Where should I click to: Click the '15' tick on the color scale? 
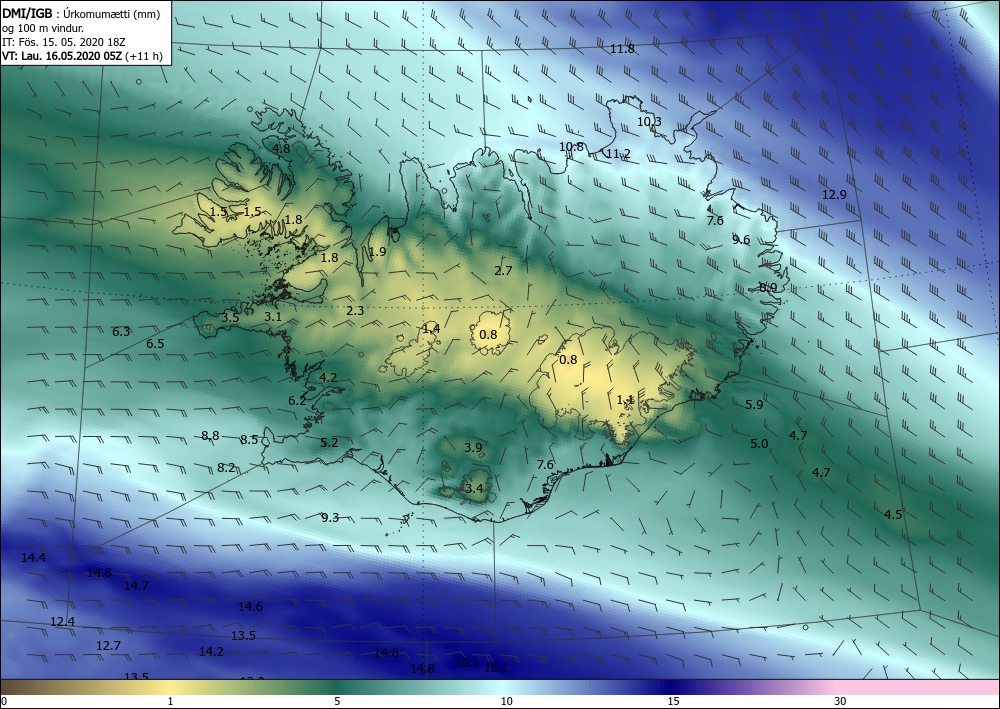[x=673, y=701]
